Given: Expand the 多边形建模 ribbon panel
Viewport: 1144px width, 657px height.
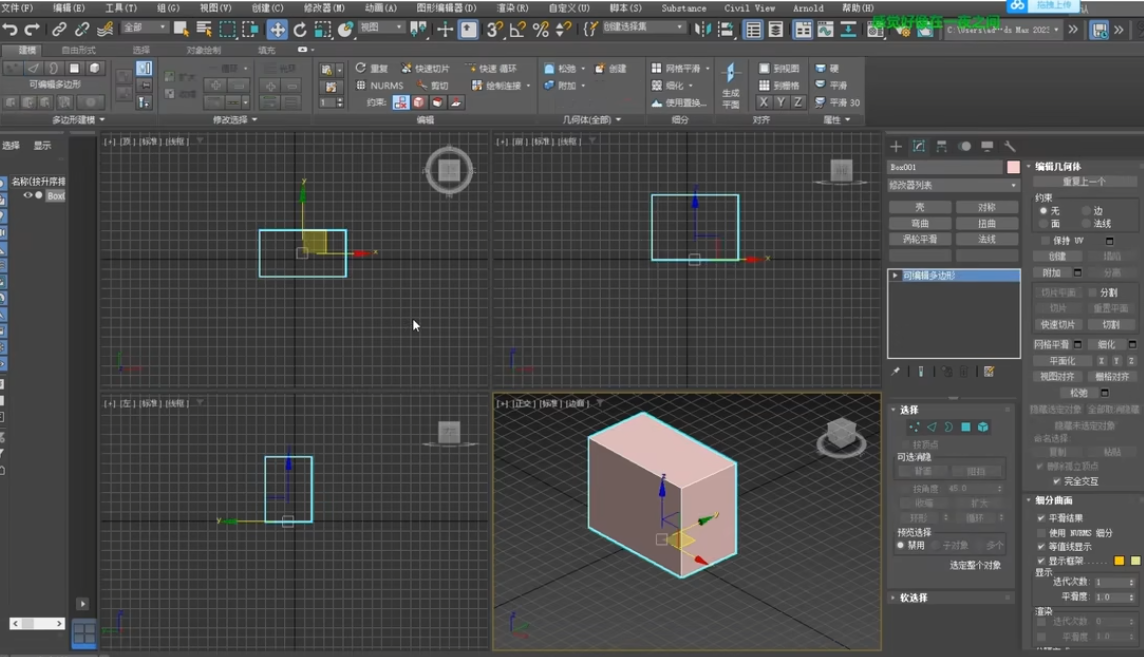Looking at the screenshot, I should [78, 119].
